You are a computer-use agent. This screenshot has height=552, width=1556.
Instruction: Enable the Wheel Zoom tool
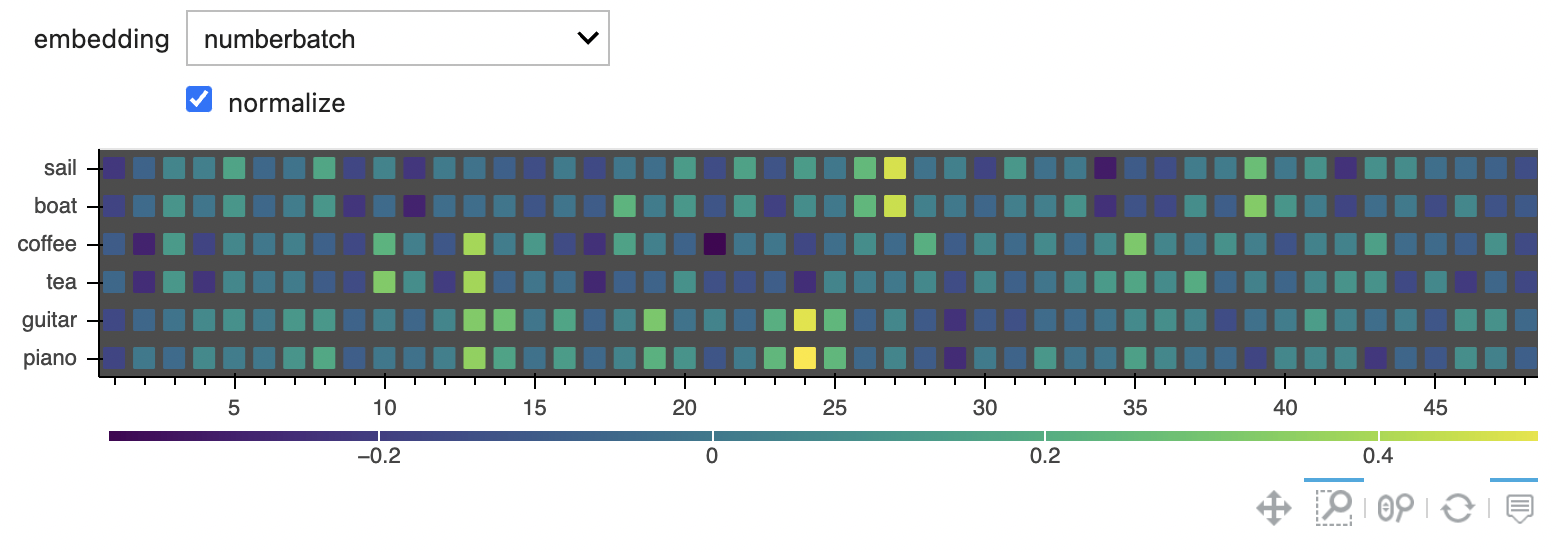(x=1396, y=508)
